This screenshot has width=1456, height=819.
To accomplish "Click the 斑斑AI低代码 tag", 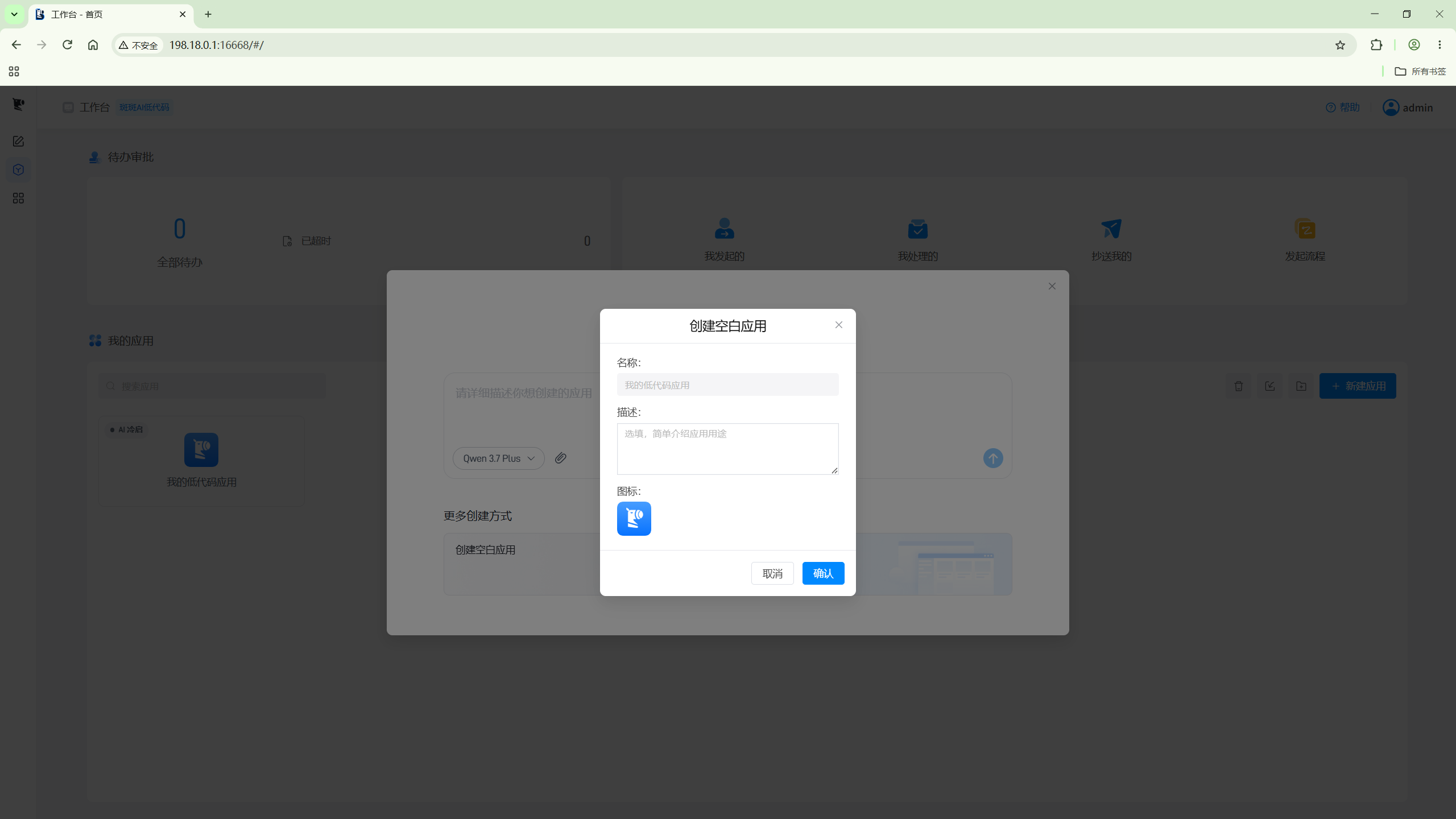I will coord(144,107).
